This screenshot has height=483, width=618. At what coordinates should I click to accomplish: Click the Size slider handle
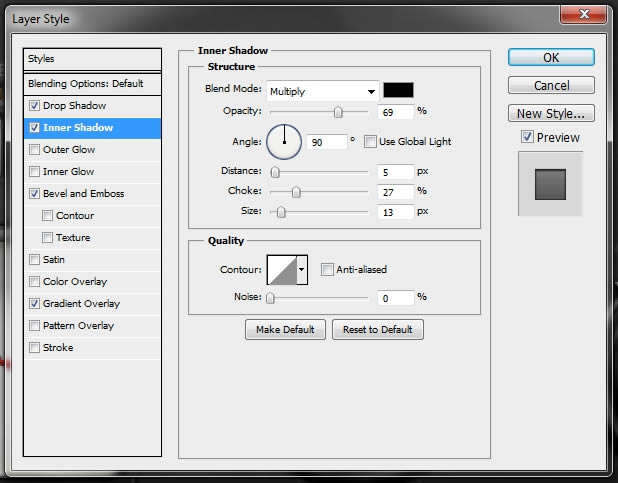point(281,213)
